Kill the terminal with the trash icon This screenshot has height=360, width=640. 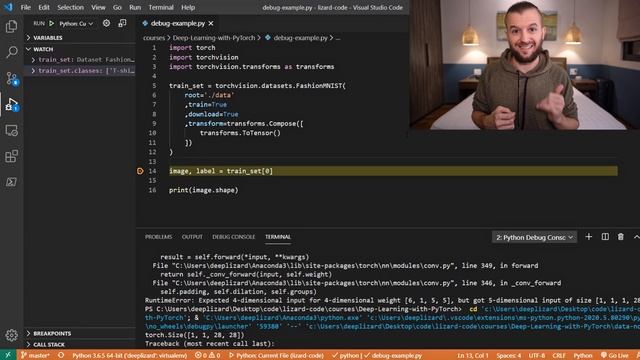pos(620,237)
